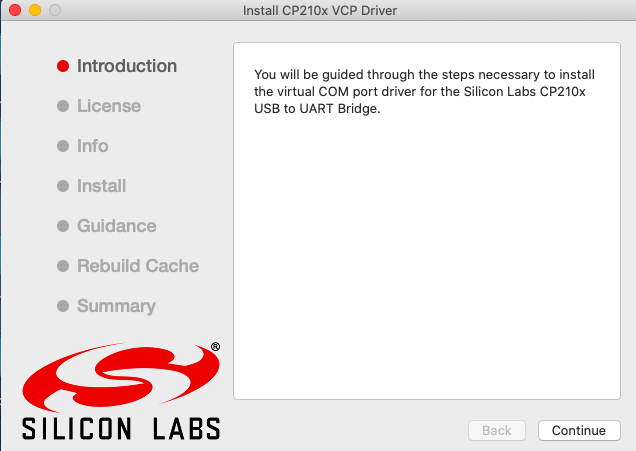Click the gray Install step bullet

[63, 187]
